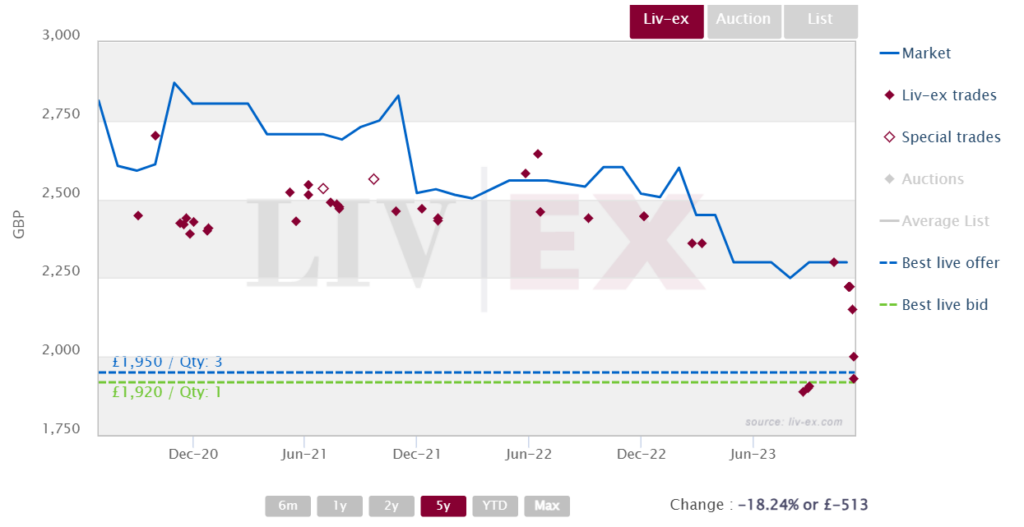Select the Max time range
This screenshot has height=527, width=1024.
click(547, 506)
